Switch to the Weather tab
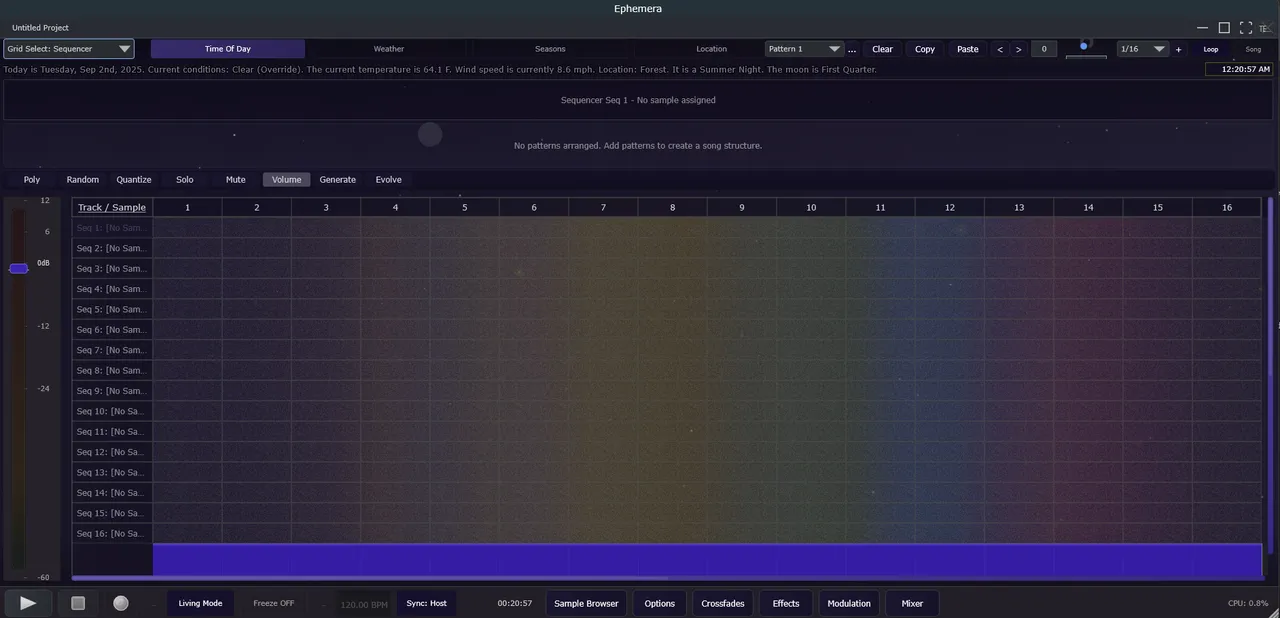This screenshot has width=1280, height=618. click(x=389, y=49)
